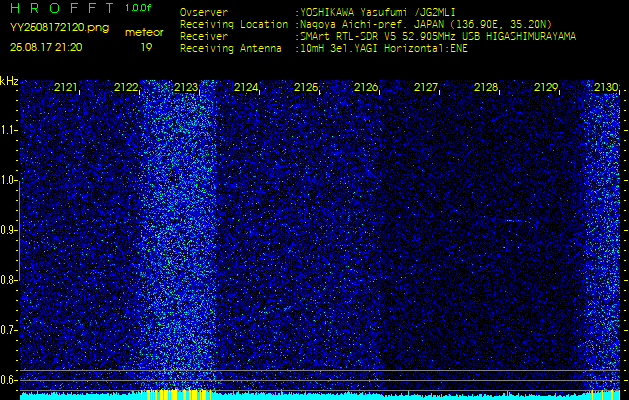This screenshot has width=629, height=400.
Task: Click the Receiver label
Action: click(x=204, y=37)
